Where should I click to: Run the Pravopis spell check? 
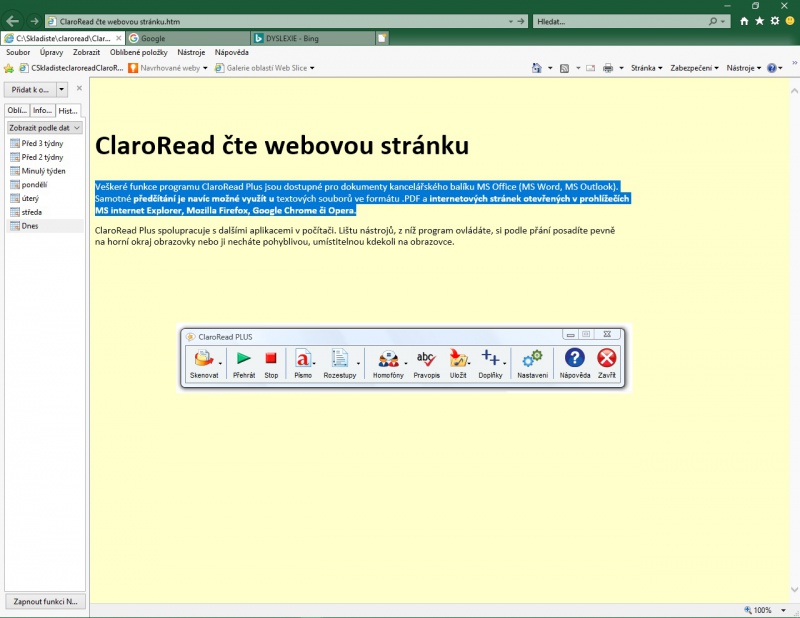(426, 359)
